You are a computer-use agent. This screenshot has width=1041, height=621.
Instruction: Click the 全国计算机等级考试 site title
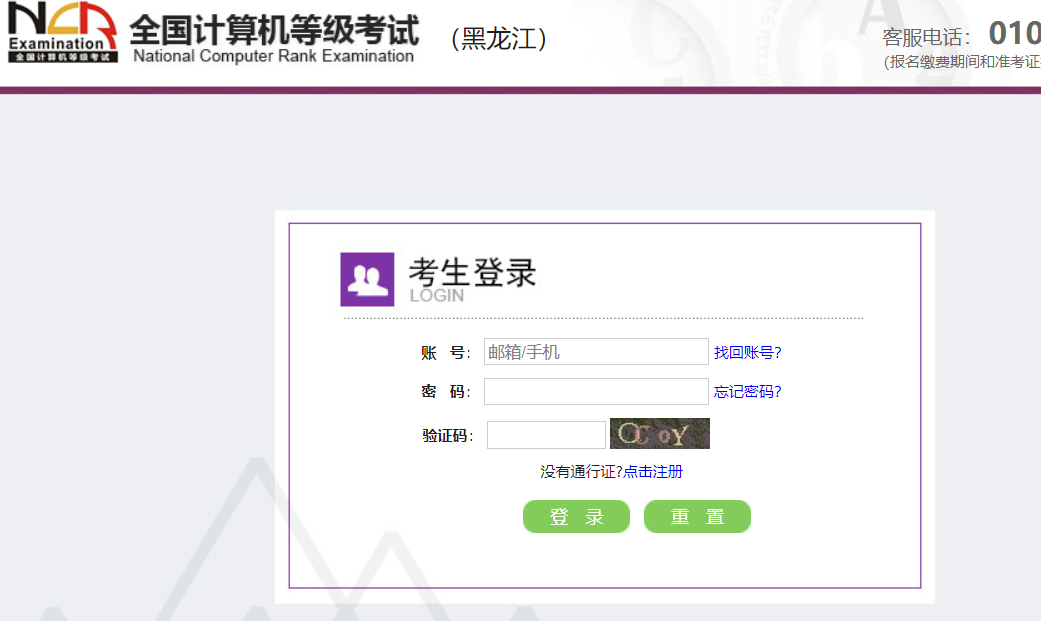tap(274, 28)
